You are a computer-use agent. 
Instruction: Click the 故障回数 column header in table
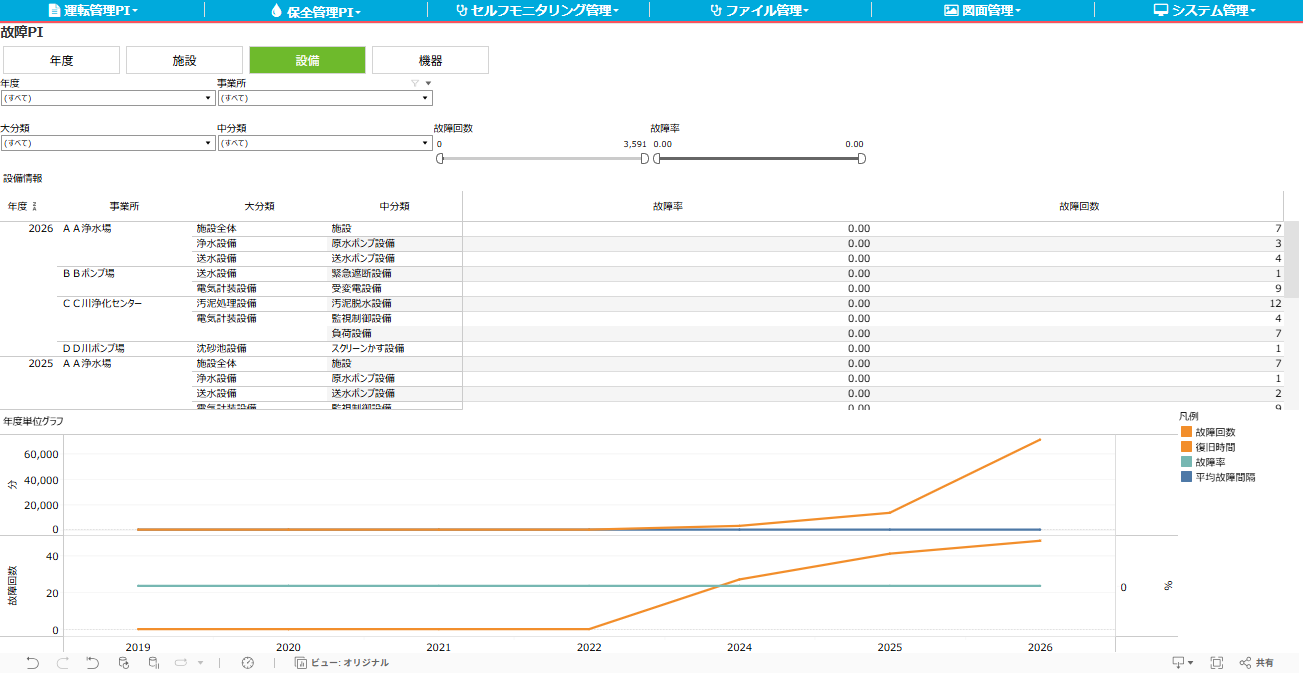point(1079,206)
